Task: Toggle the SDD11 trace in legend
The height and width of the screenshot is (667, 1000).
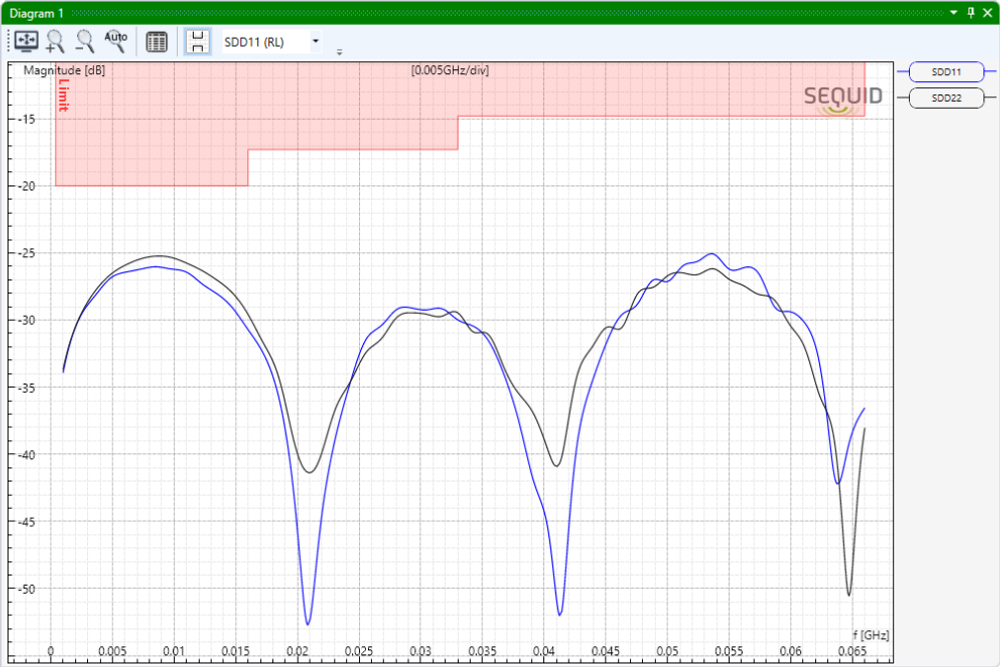Action: coord(946,72)
